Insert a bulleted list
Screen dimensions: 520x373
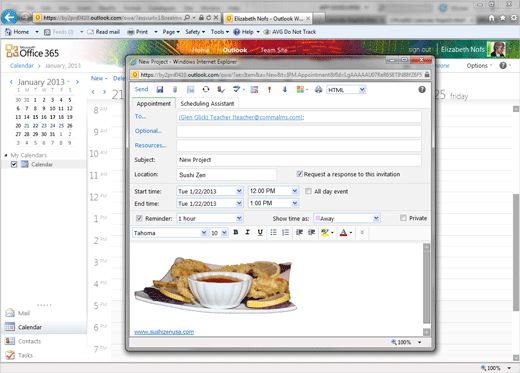[273, 232]
